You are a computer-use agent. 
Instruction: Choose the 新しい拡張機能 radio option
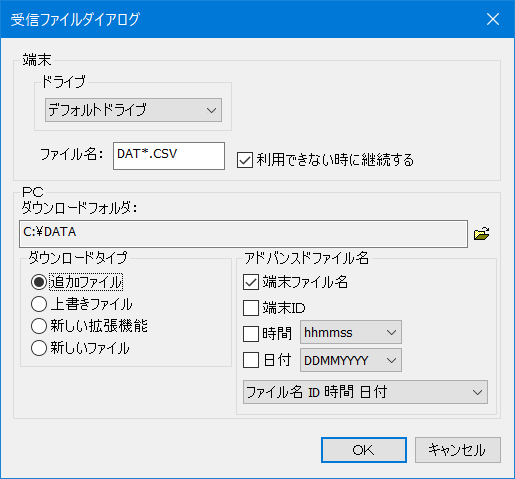pyautogui.click(x=39, y=326)
